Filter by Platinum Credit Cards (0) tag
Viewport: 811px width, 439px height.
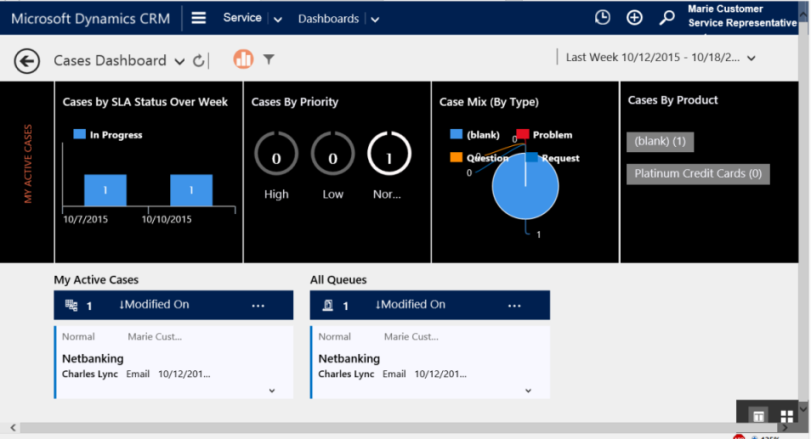click(698, 174)
